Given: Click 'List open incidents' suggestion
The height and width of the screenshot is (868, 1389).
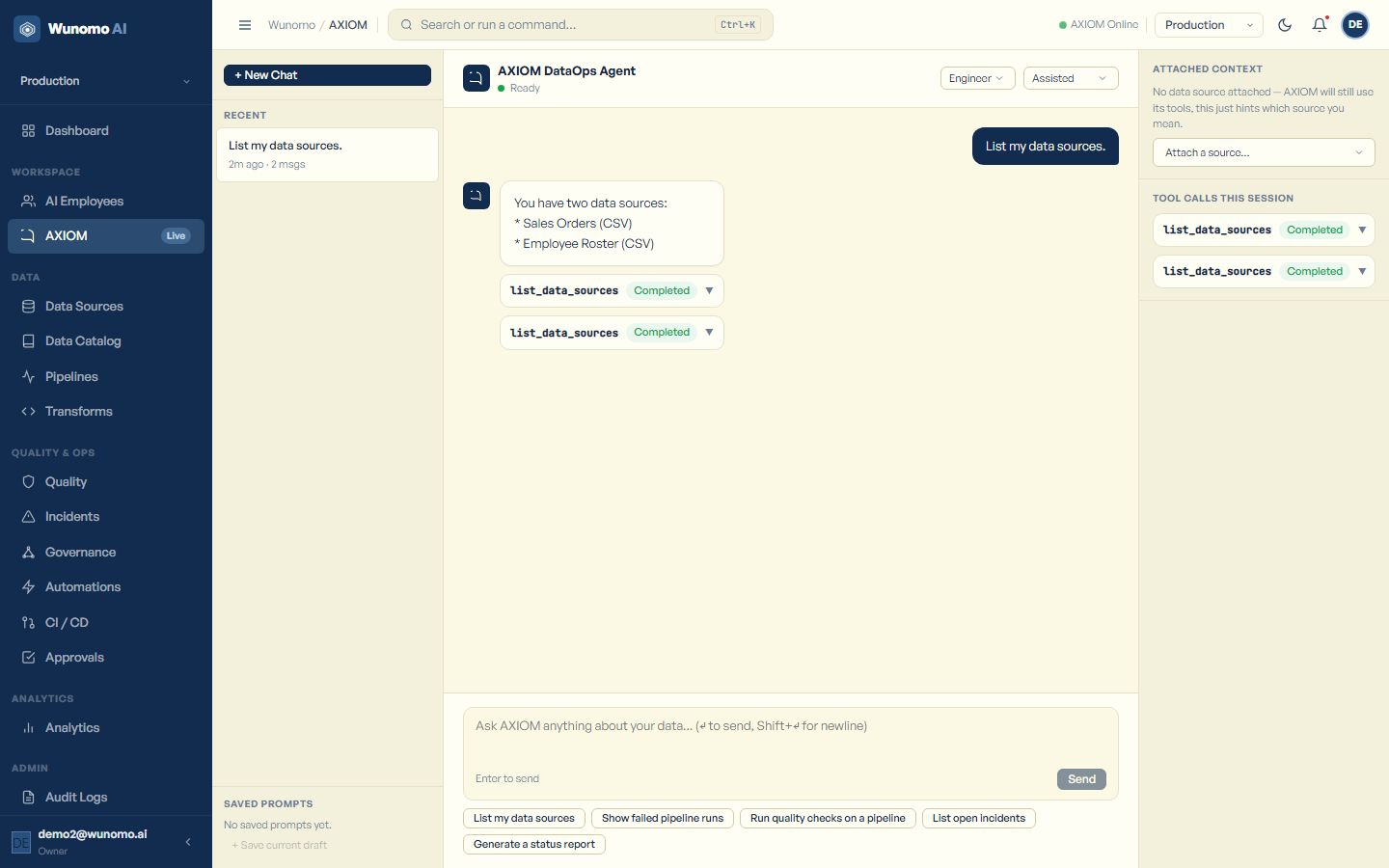Looking at the screenshot, I should coord(979,819).
